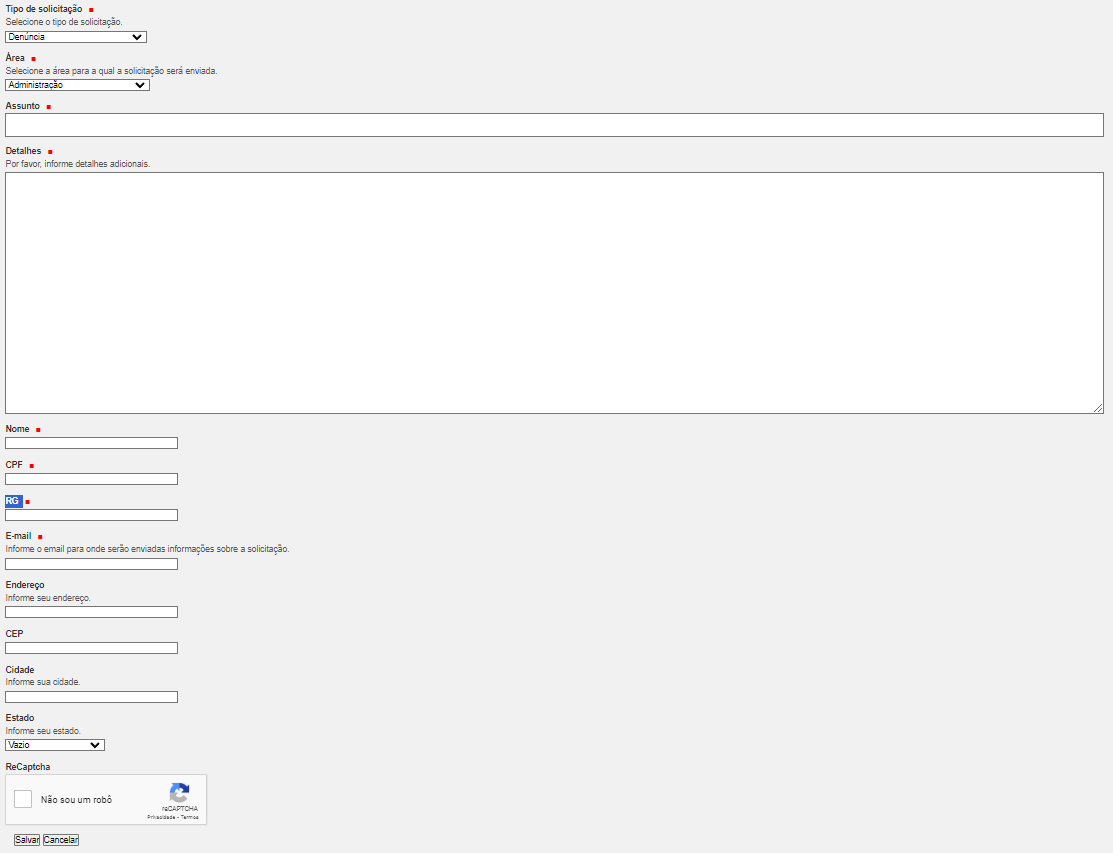Focus the Cidade input field
The image size is (1113, 853).
pyautogui.click(x=91, y=697)
